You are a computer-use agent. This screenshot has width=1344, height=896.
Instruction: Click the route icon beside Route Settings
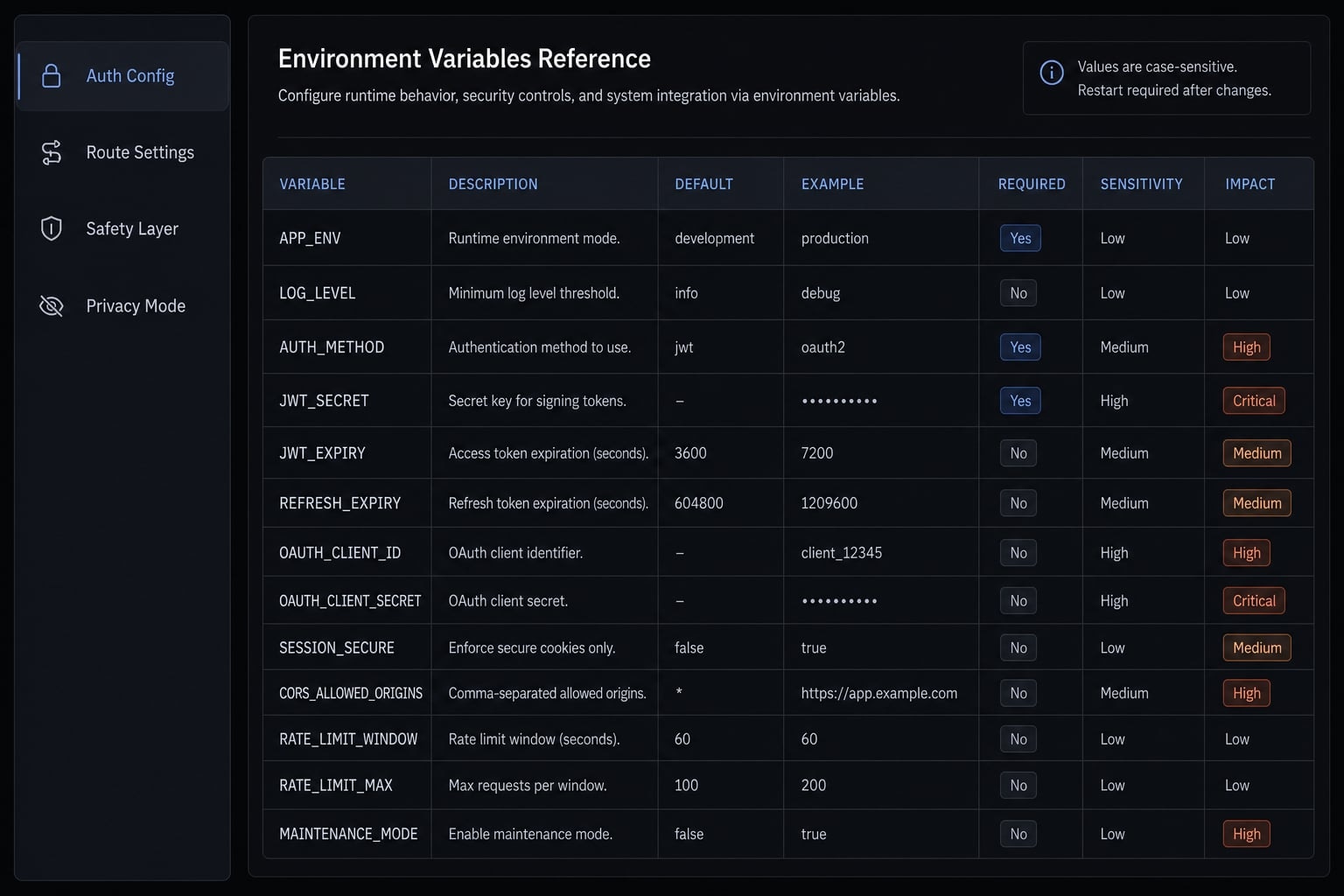click(52, 152)
